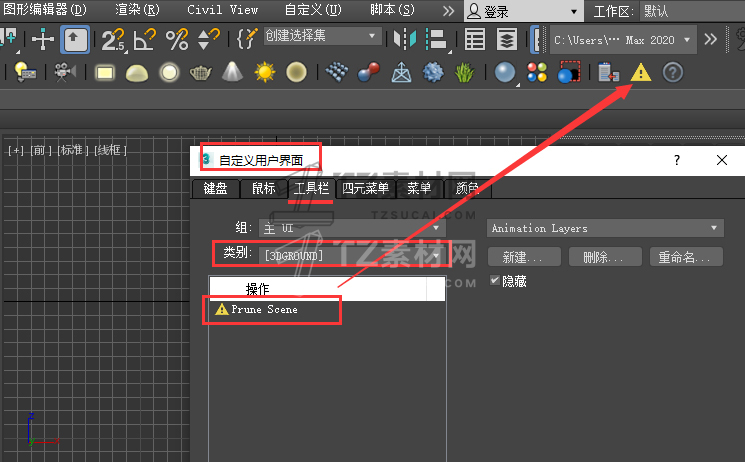Click the red and blue molecule icon

point(369,72)
